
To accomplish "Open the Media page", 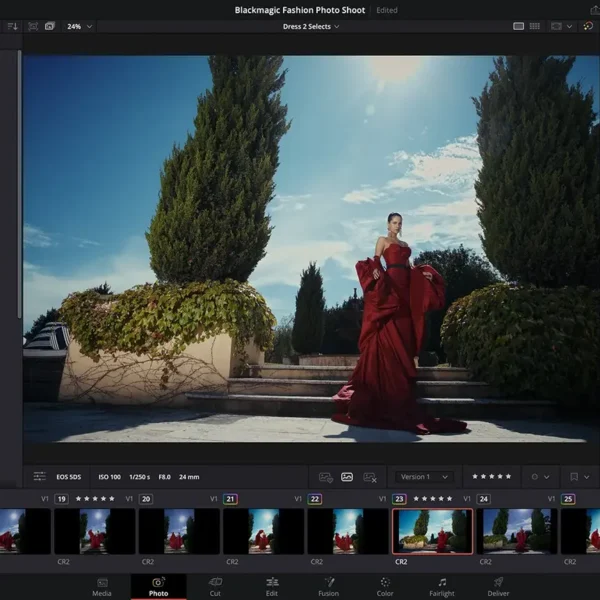I will tap(102, 586).
